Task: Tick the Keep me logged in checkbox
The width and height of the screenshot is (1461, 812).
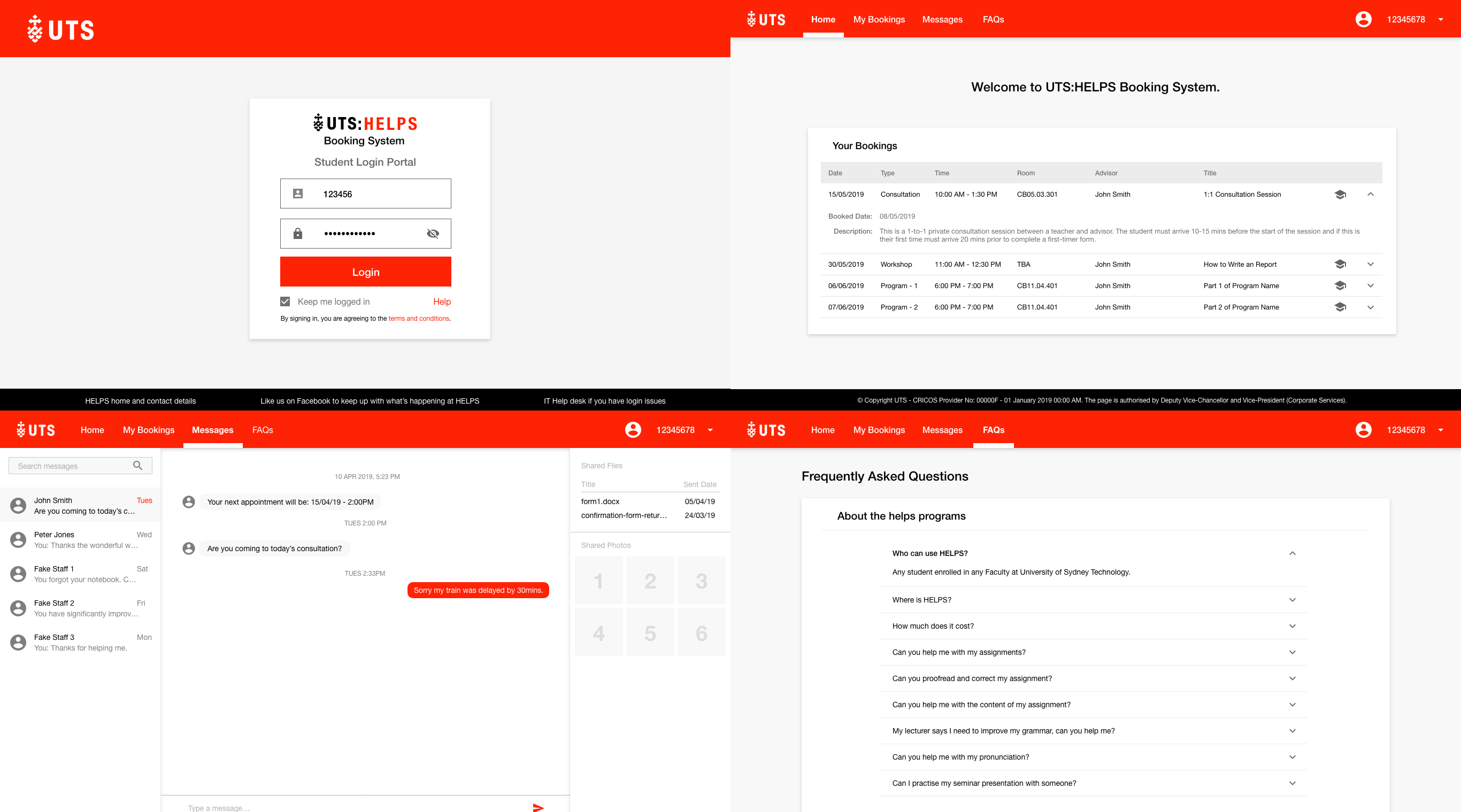Action: [x=285, y=301]
